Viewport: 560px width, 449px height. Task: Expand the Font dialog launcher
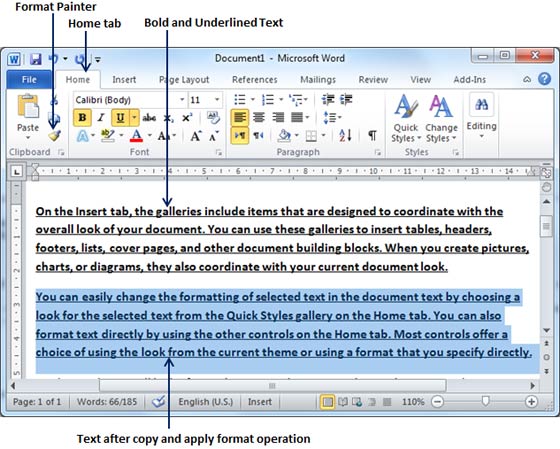(x=219, y=153)
